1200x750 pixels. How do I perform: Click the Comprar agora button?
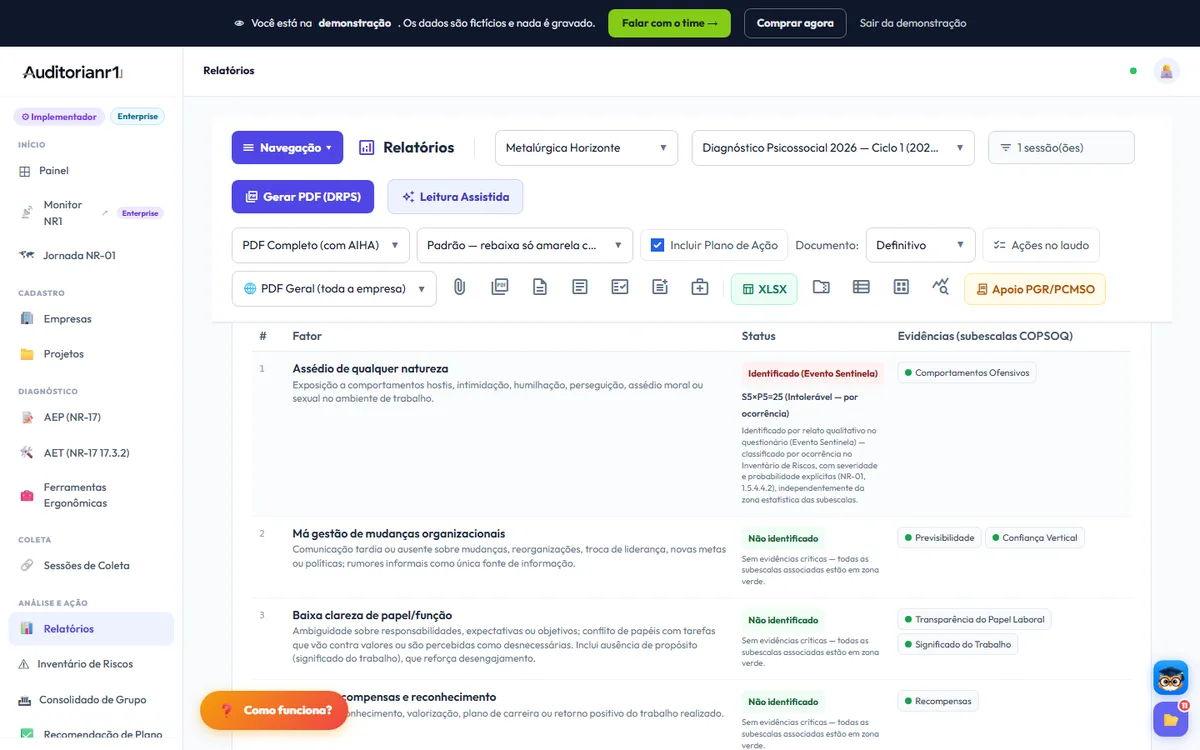click(x=795, y=23)
